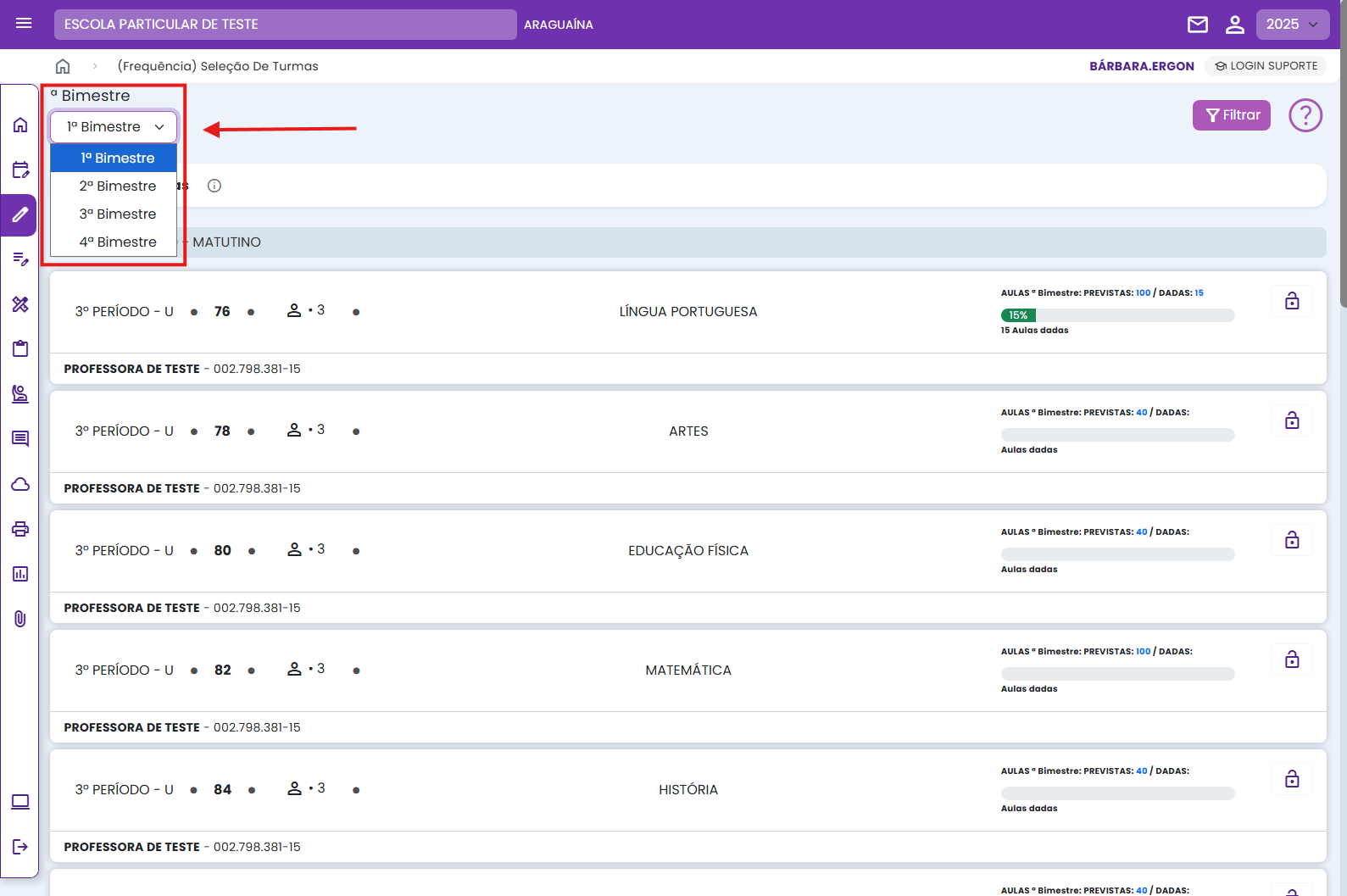The width and height of the screenshot is (1347, 896).
Task: Click the logout icon in sidebar
Action: [x=20, y=846]
